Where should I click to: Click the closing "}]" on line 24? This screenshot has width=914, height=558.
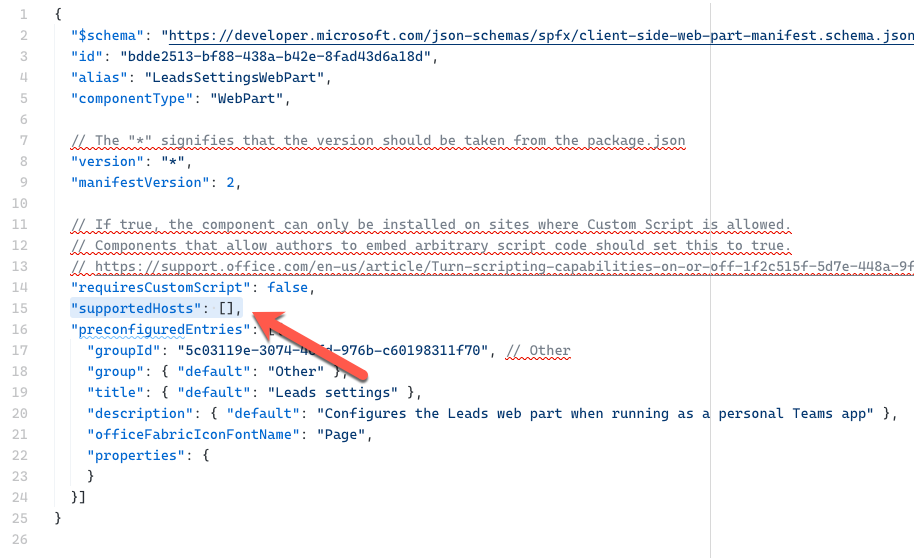[78, 497]
